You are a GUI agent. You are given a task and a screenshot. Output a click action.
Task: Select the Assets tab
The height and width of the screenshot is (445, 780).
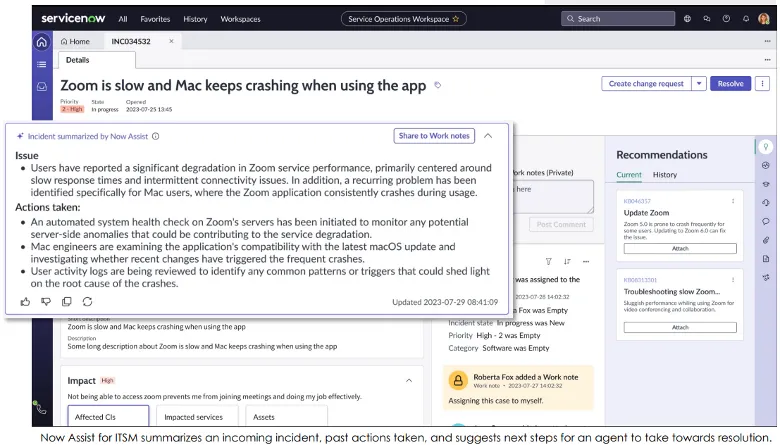tap(287, 417)
